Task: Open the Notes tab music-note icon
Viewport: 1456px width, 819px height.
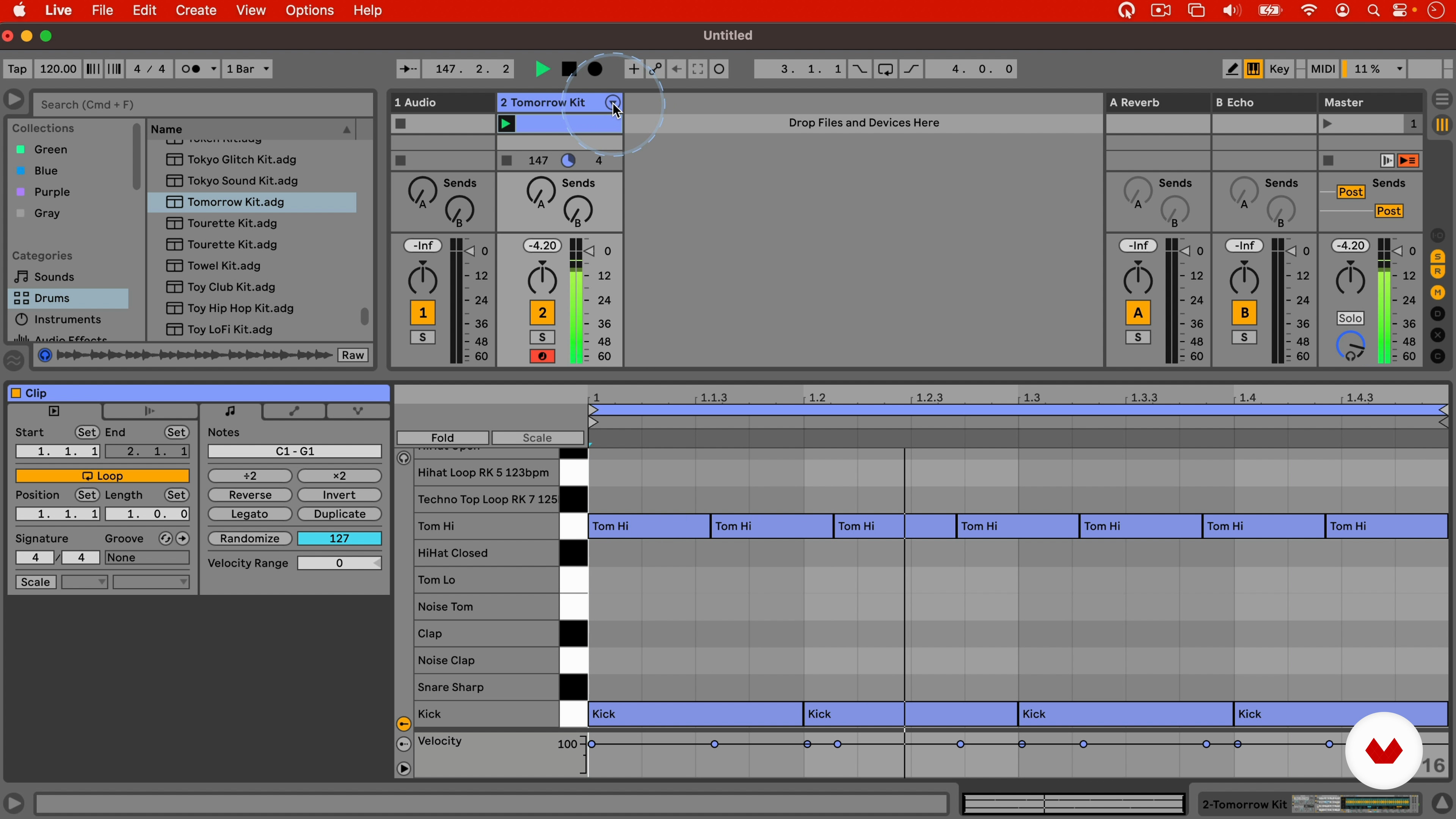Action: click(230, 411)
